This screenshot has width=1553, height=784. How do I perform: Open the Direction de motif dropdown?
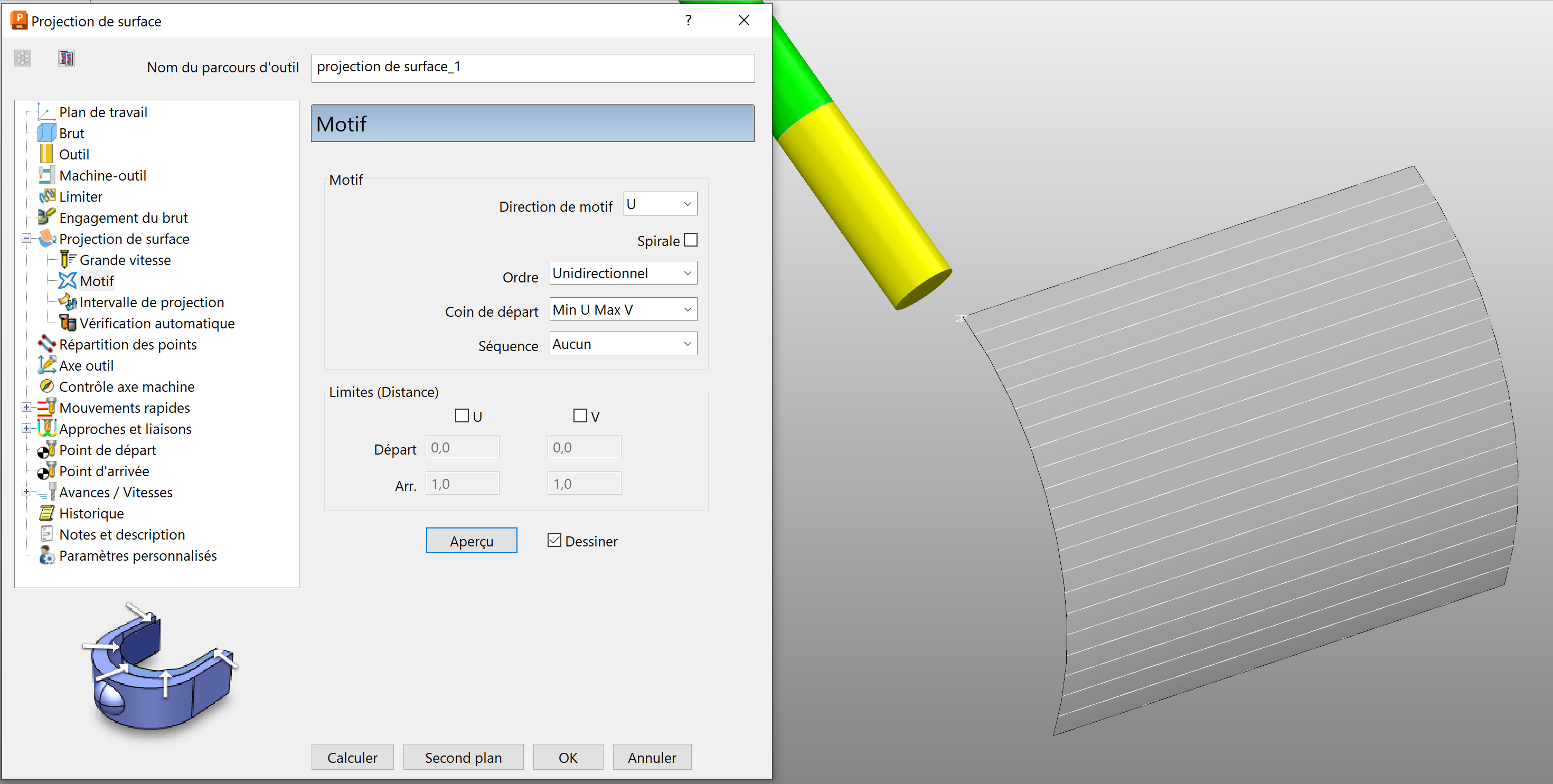pos(660,204)
